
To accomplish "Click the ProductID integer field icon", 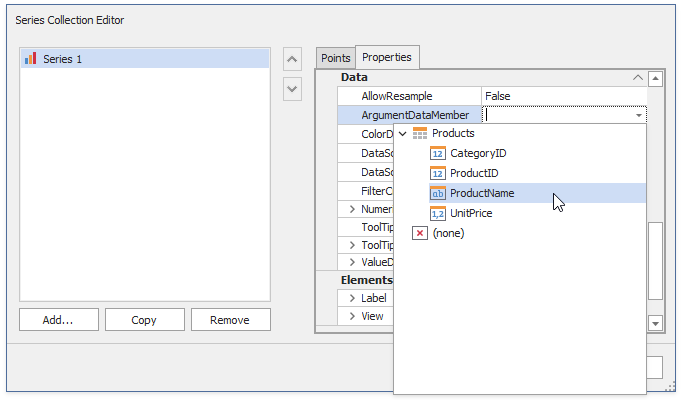I will 438,173.
